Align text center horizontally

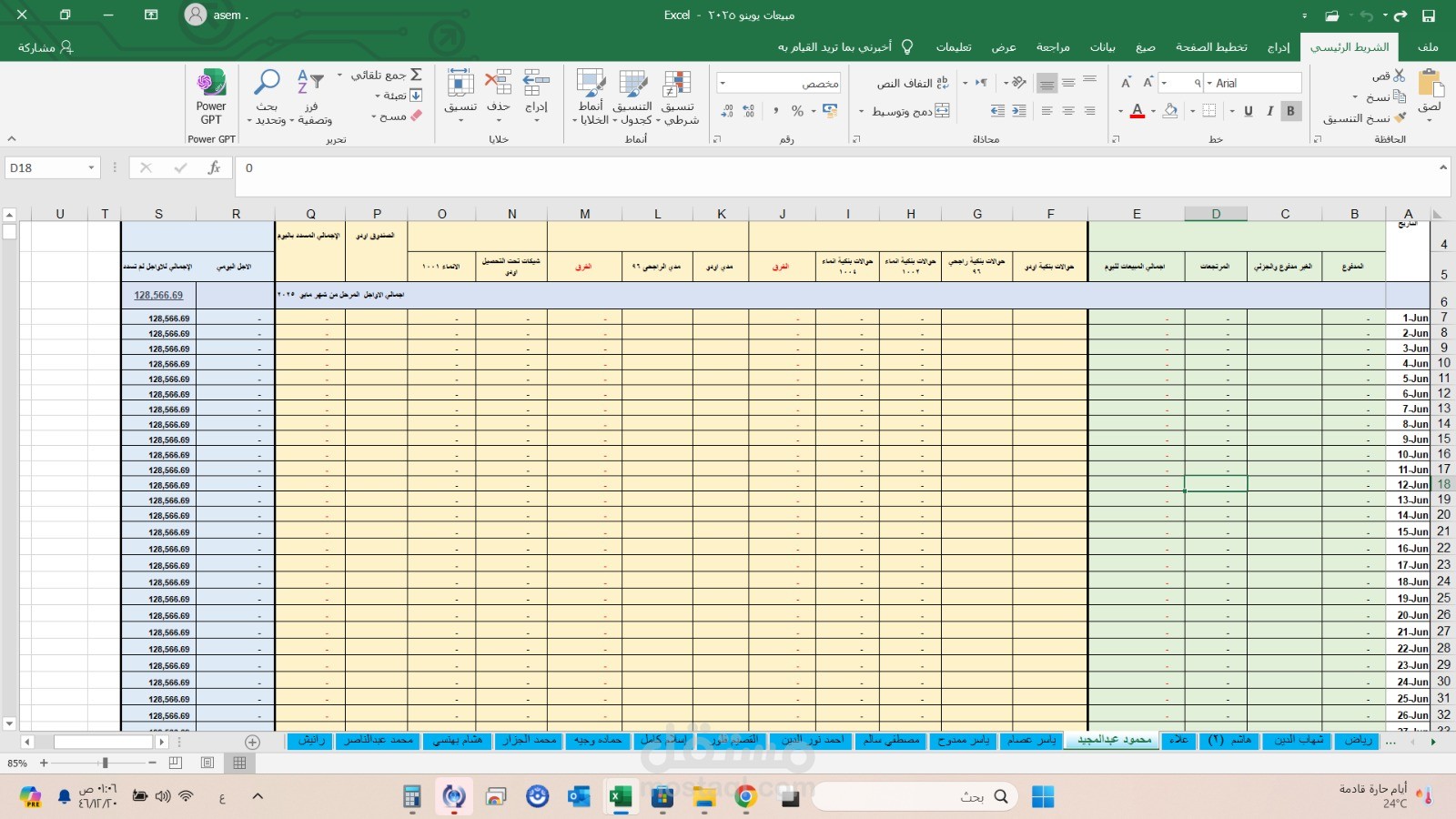[1068, 111]
